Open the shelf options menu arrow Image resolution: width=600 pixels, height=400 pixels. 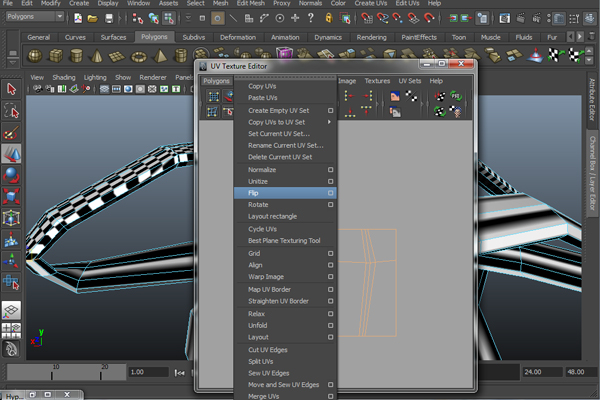tap(13, 62)
